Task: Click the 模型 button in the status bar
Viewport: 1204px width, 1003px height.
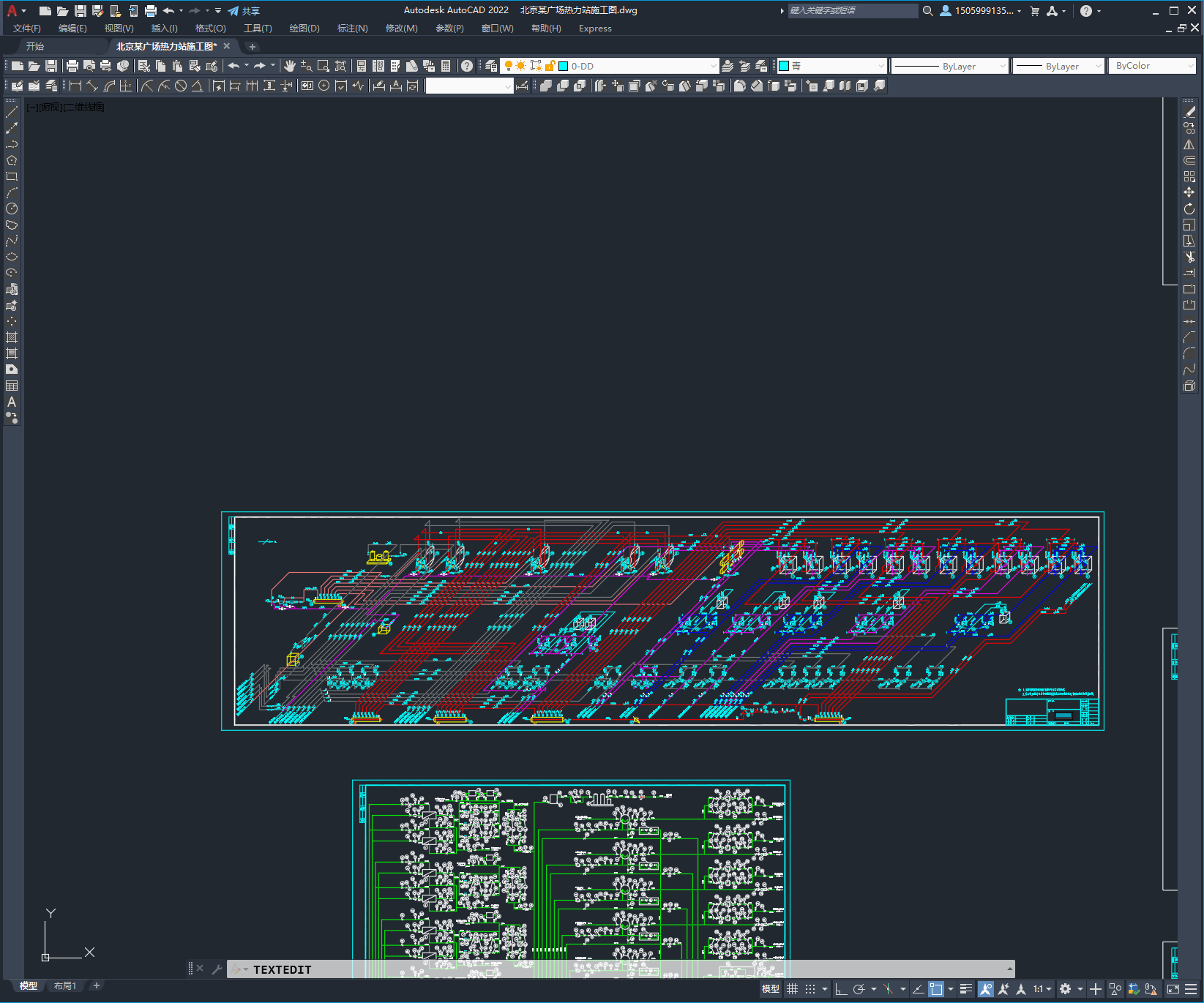Action: 771,989
